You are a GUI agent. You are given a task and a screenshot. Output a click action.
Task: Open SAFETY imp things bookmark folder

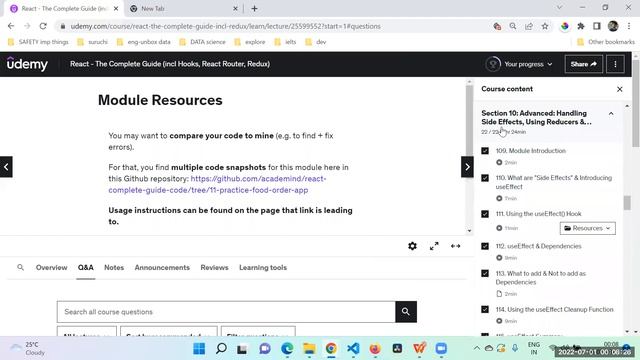pos(38,42)
